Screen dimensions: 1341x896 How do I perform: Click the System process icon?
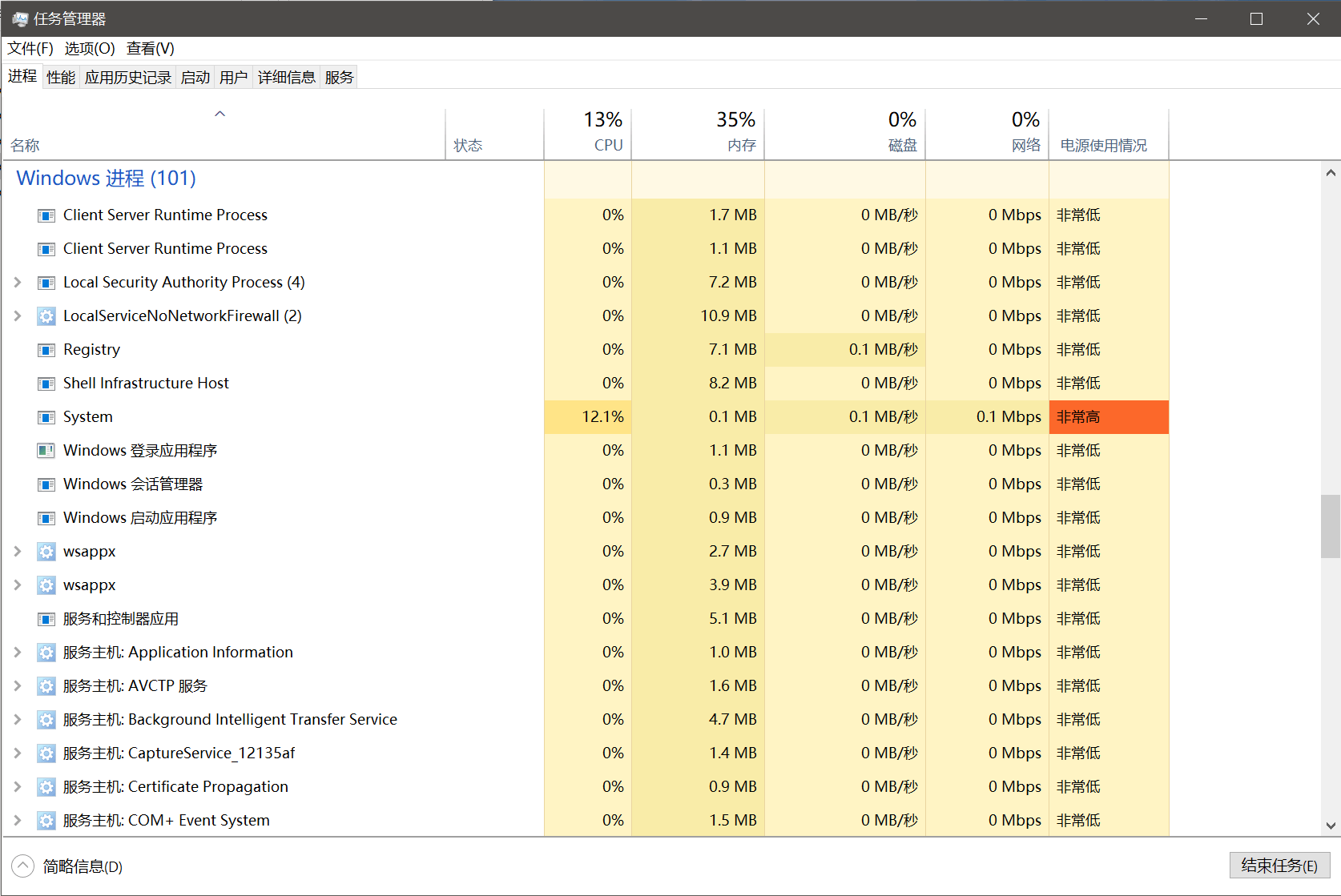click(46, 417)
